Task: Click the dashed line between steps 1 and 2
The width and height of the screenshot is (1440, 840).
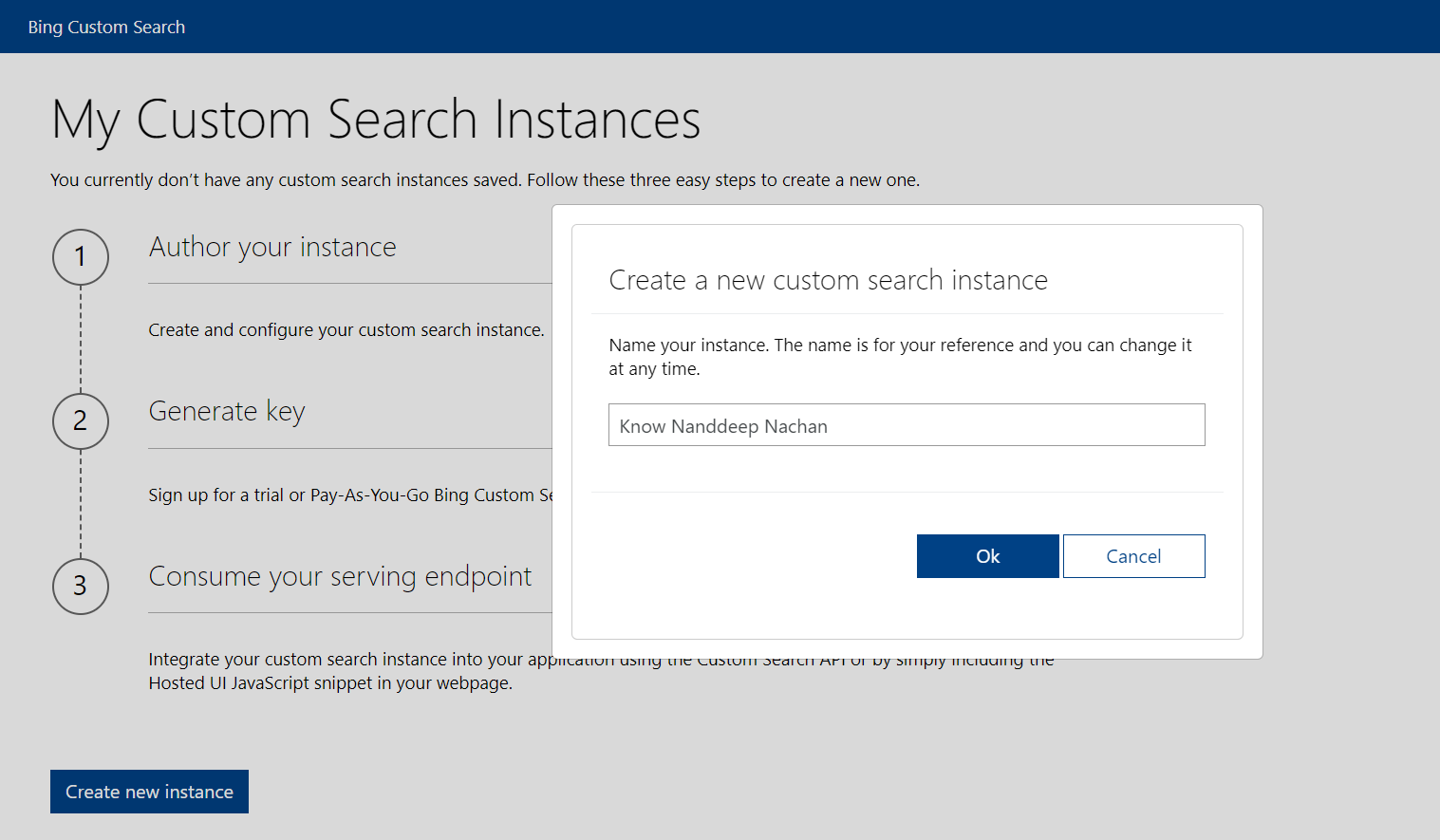Action: click(x=81, y=339)
